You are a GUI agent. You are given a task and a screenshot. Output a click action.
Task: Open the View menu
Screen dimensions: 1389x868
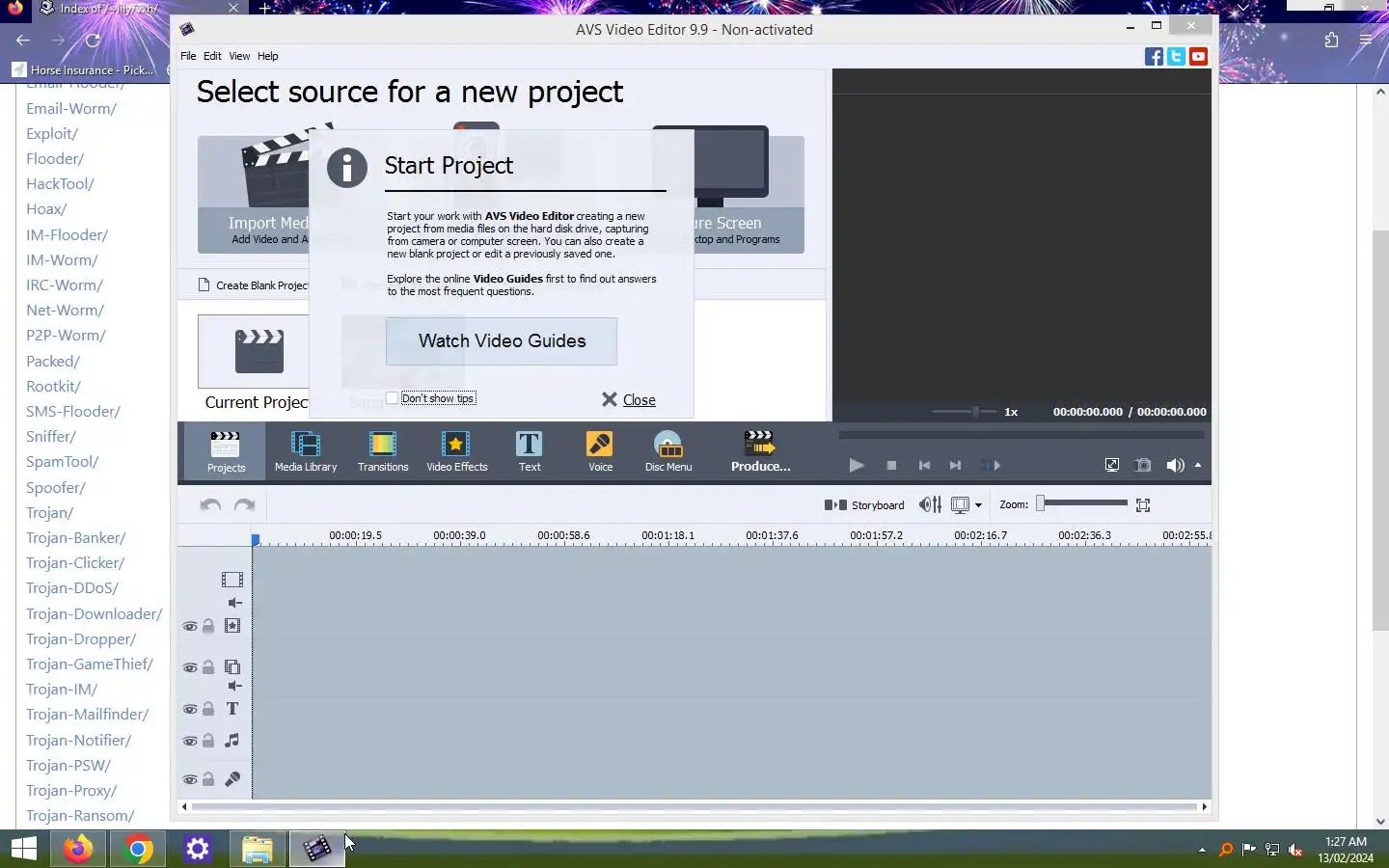239,56
